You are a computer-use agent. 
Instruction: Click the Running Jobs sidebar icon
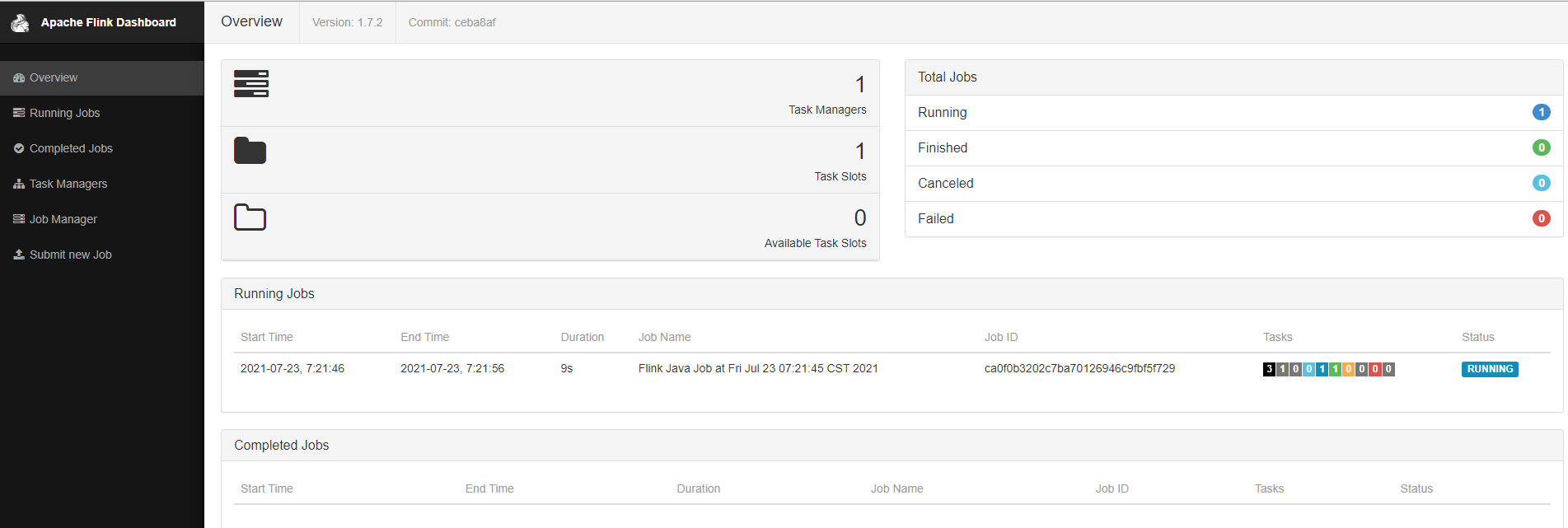(x=19, y=113)
